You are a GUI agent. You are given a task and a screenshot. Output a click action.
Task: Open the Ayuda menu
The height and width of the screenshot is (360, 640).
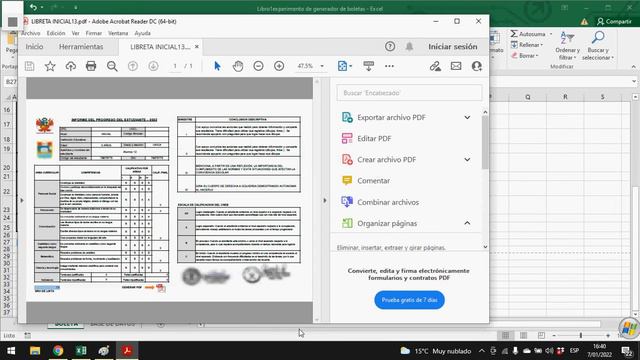coord(142,33)
